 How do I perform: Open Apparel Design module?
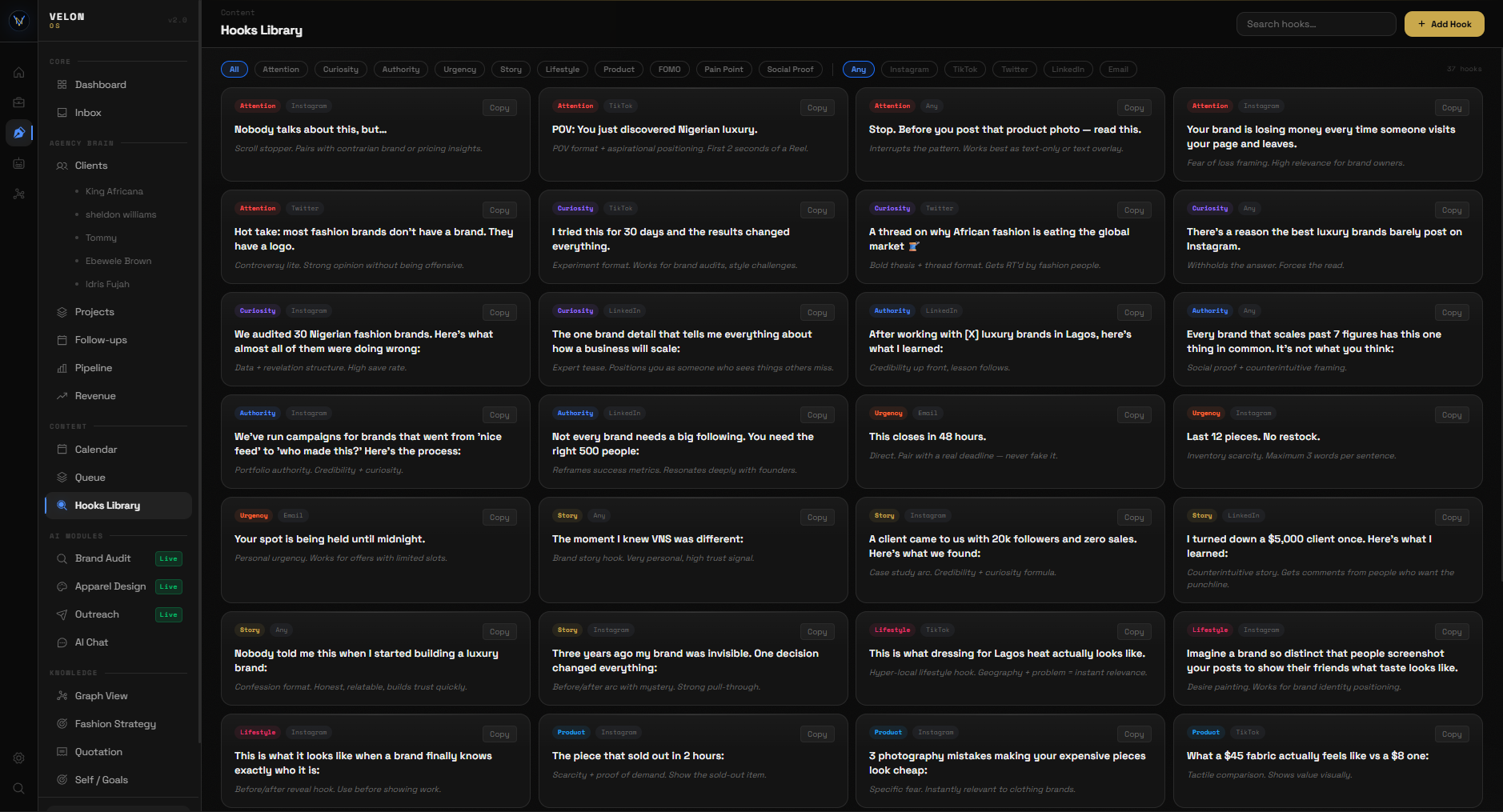point(118,586)
